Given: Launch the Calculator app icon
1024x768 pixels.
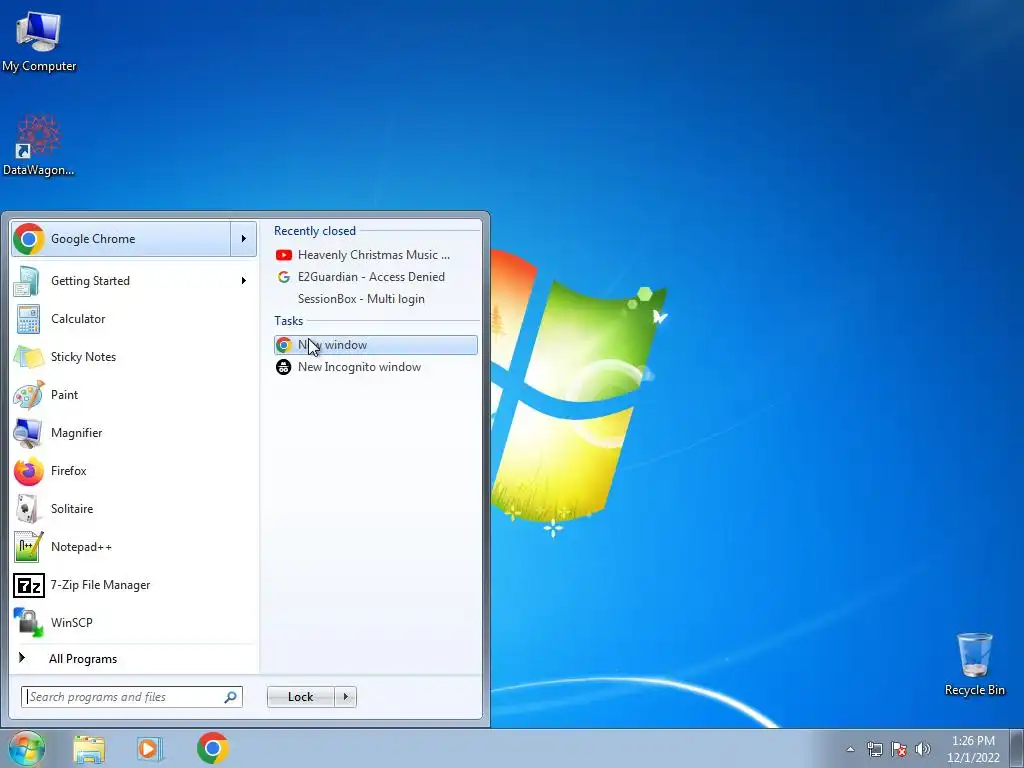Looking at the screenshot, I should click(28, 319).
